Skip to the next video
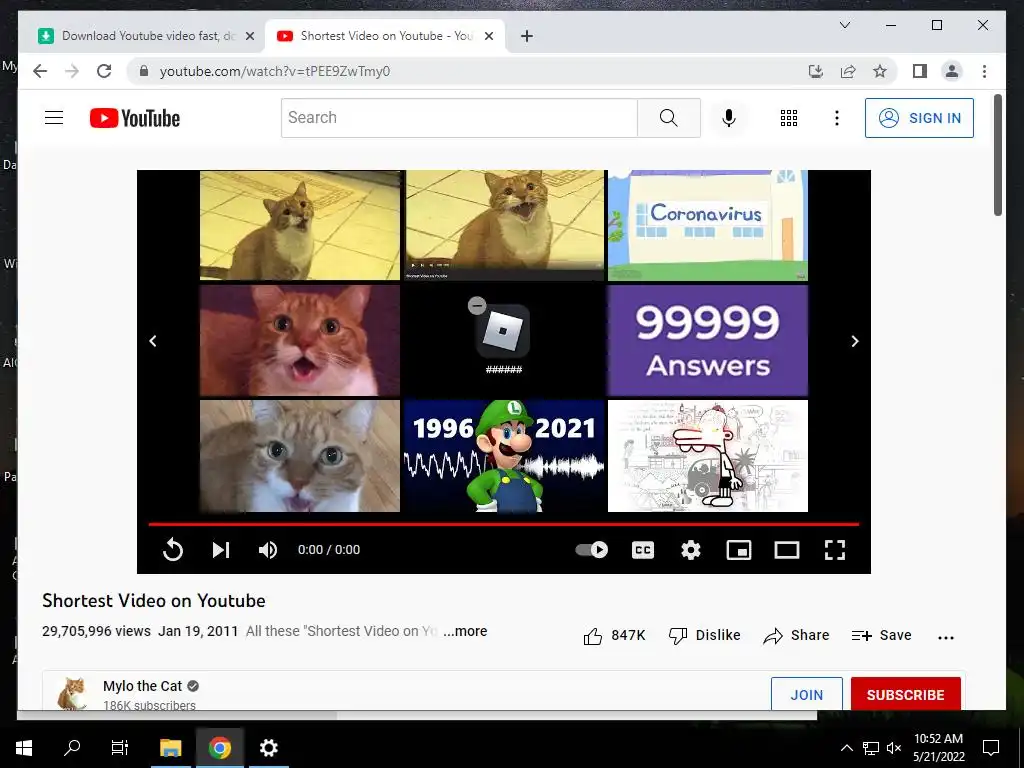The width and height of the screenshot is (1024, 768). pyautogui.click(x=221, y=550)
